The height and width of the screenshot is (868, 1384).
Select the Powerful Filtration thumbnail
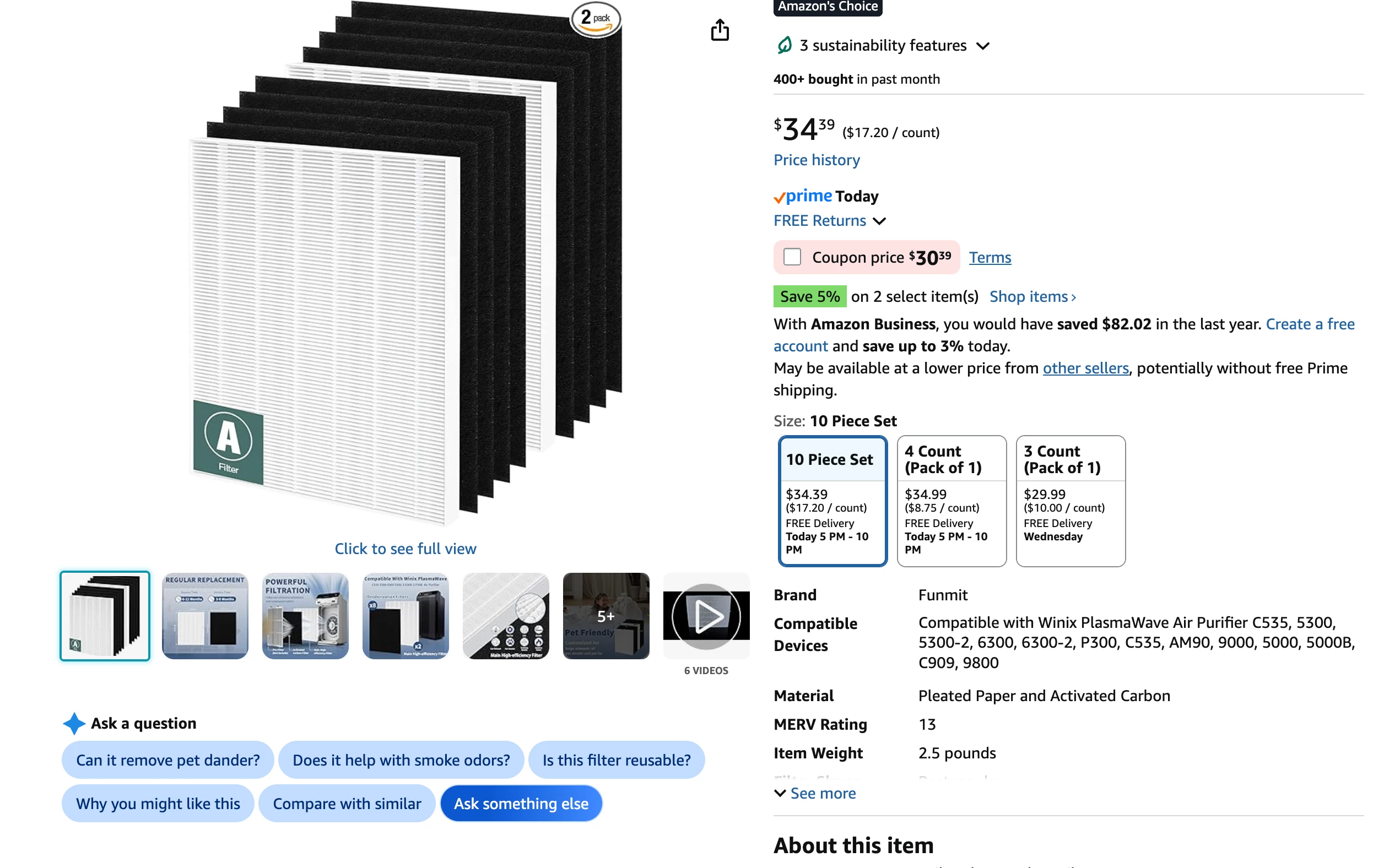pos(305,615)
